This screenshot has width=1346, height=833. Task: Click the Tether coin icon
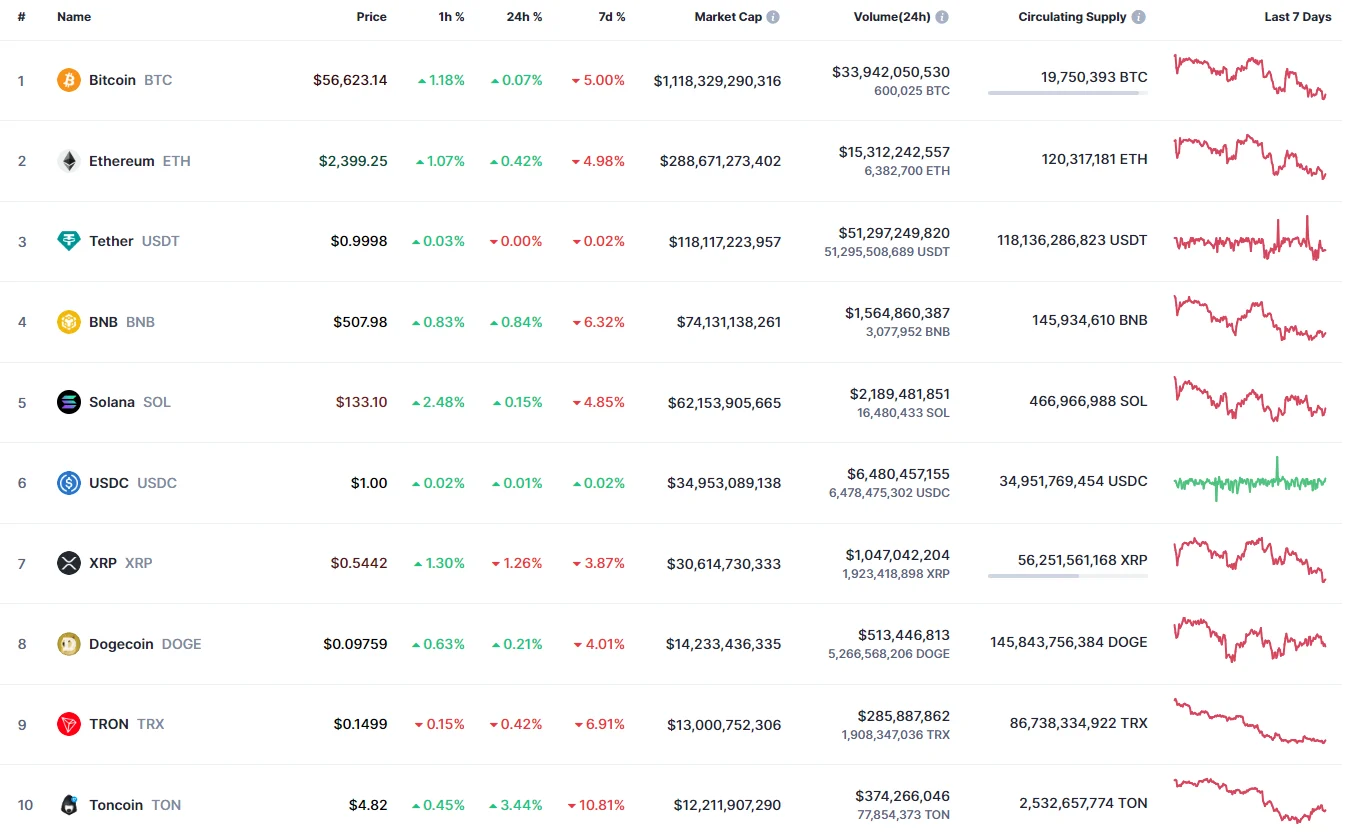(69, 241)
